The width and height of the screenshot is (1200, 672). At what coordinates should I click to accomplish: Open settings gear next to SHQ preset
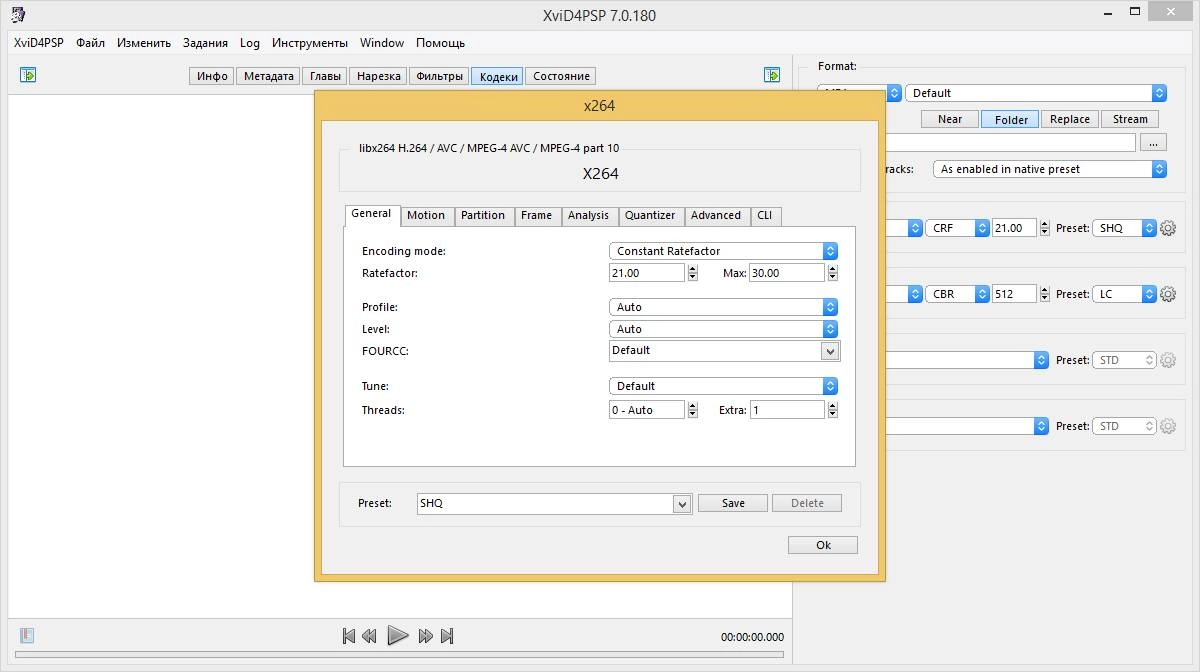[1167, 228]
